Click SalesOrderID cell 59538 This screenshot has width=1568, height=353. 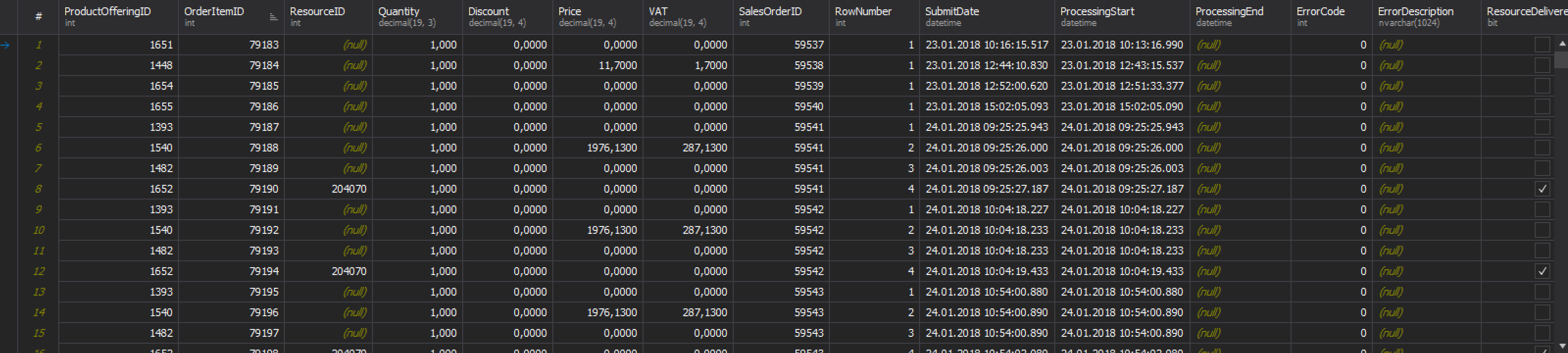point(781,65)
